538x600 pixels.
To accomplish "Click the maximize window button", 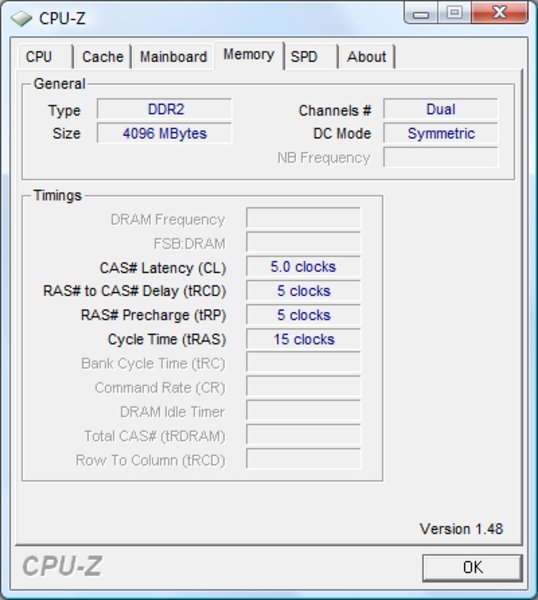I will 455,13.
